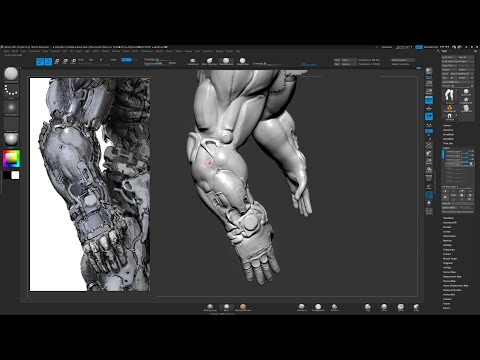
Task: Click the BPR render button on right shelf
Action: click(x=429, y=71)
